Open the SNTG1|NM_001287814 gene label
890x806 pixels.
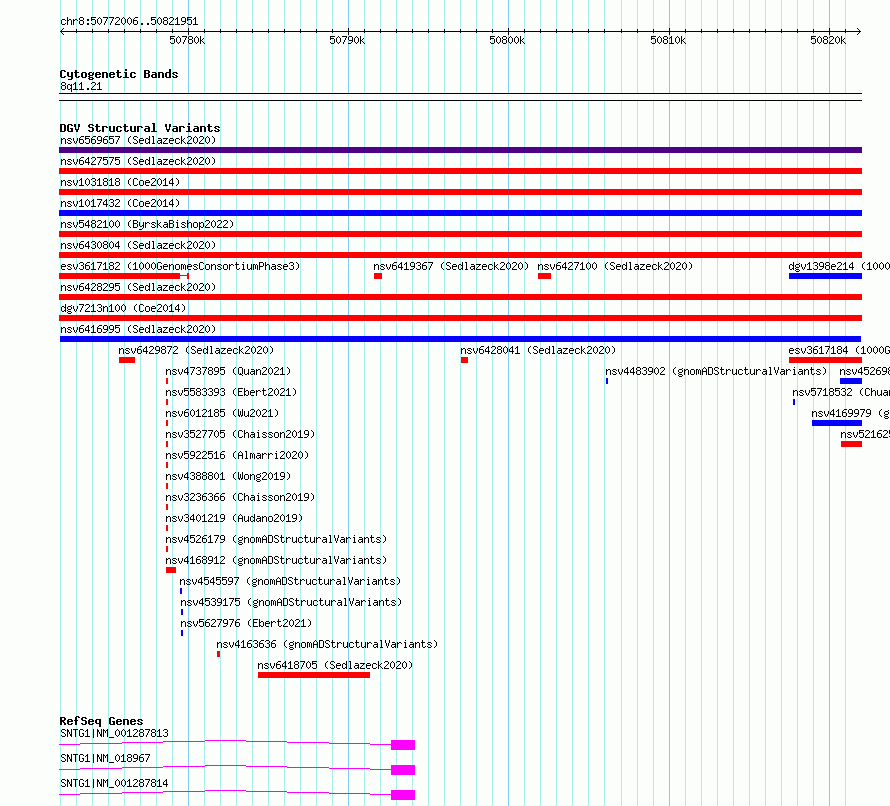tap(114, 783)
